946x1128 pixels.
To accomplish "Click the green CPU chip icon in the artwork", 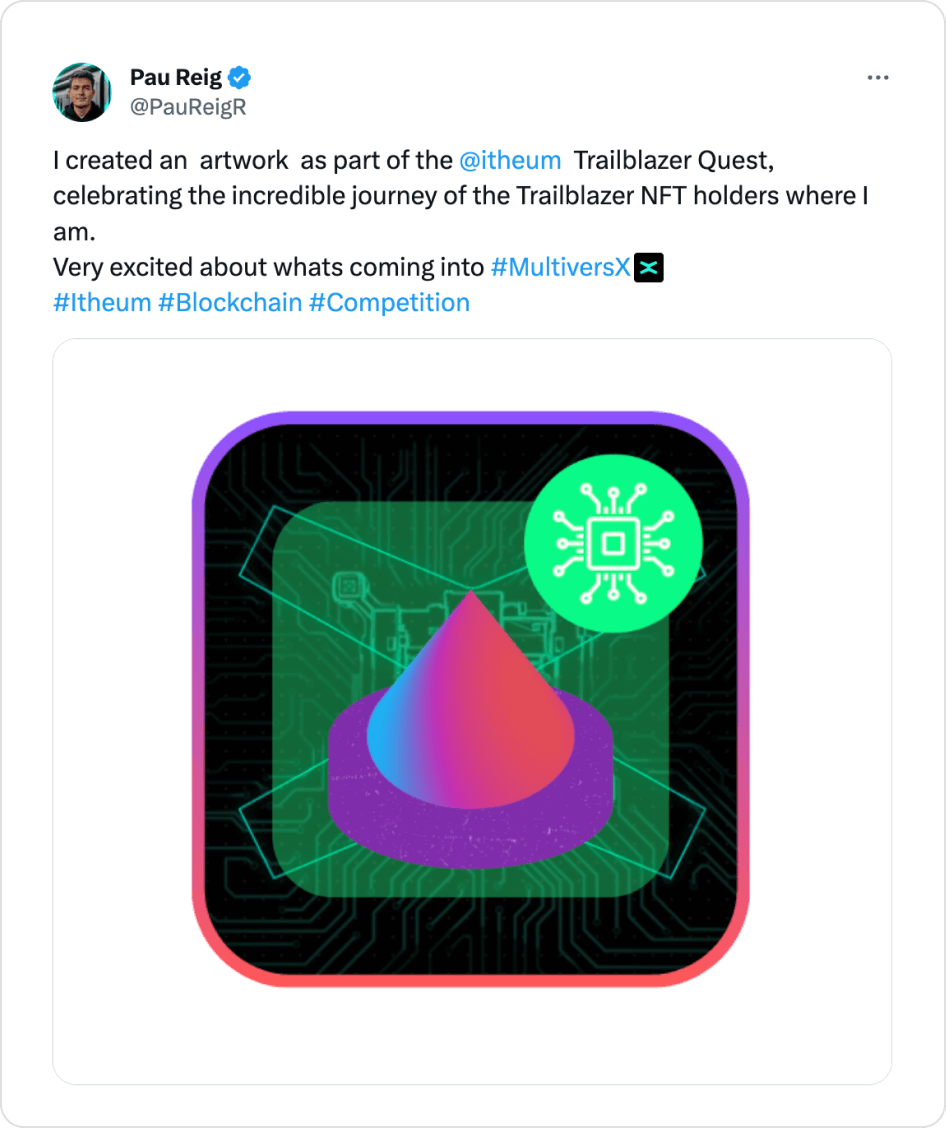I will [x=612, y=543].
